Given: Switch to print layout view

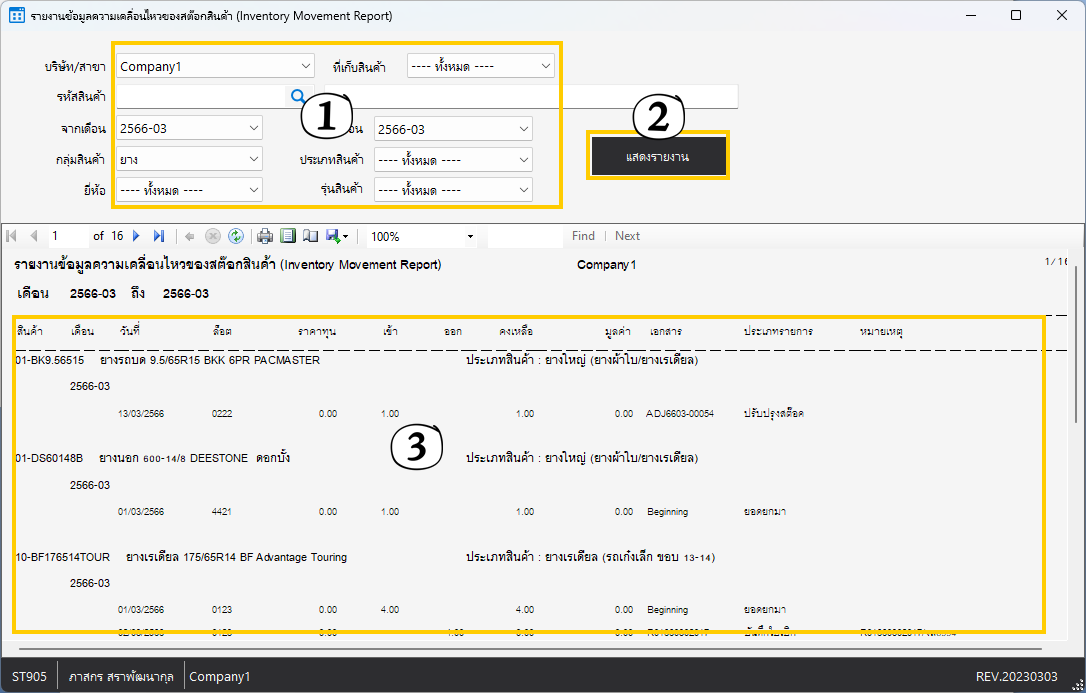Looking at the screenshot, I should (288, 236).
